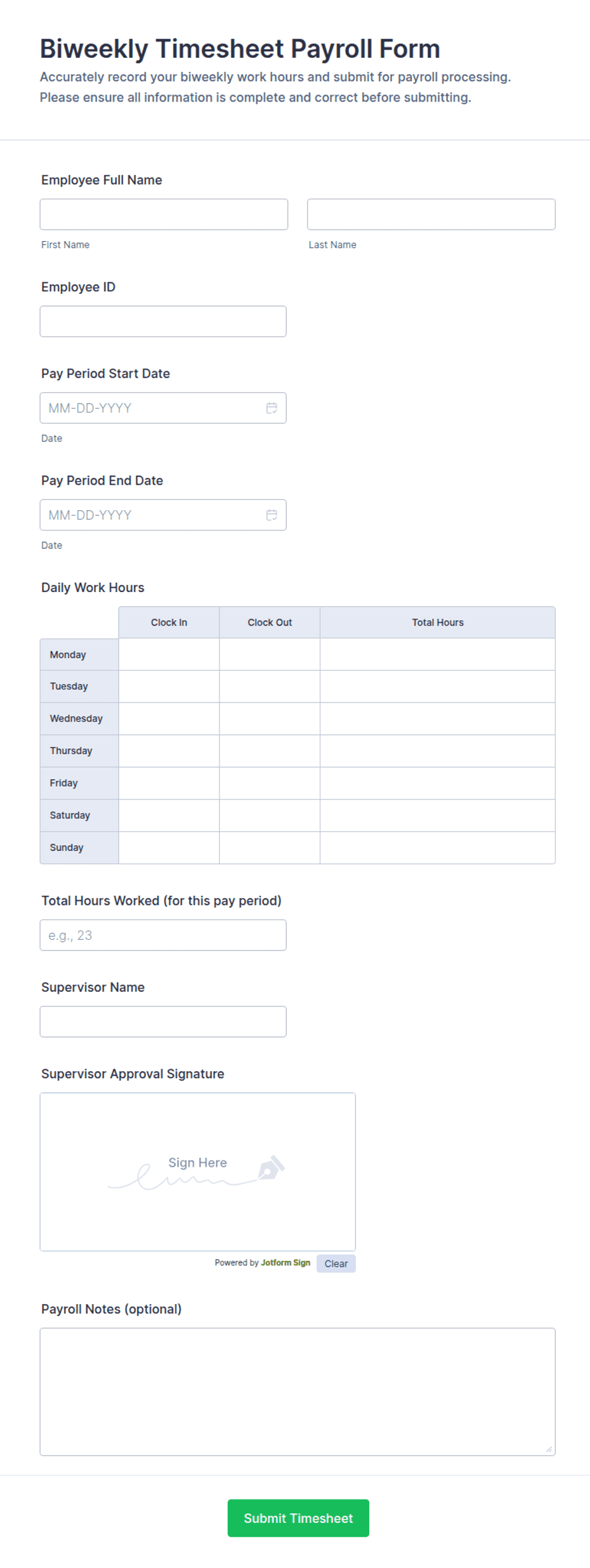Focus the Employee ID field
Viewport: 590px width, 1568px height.
point(163,322)
